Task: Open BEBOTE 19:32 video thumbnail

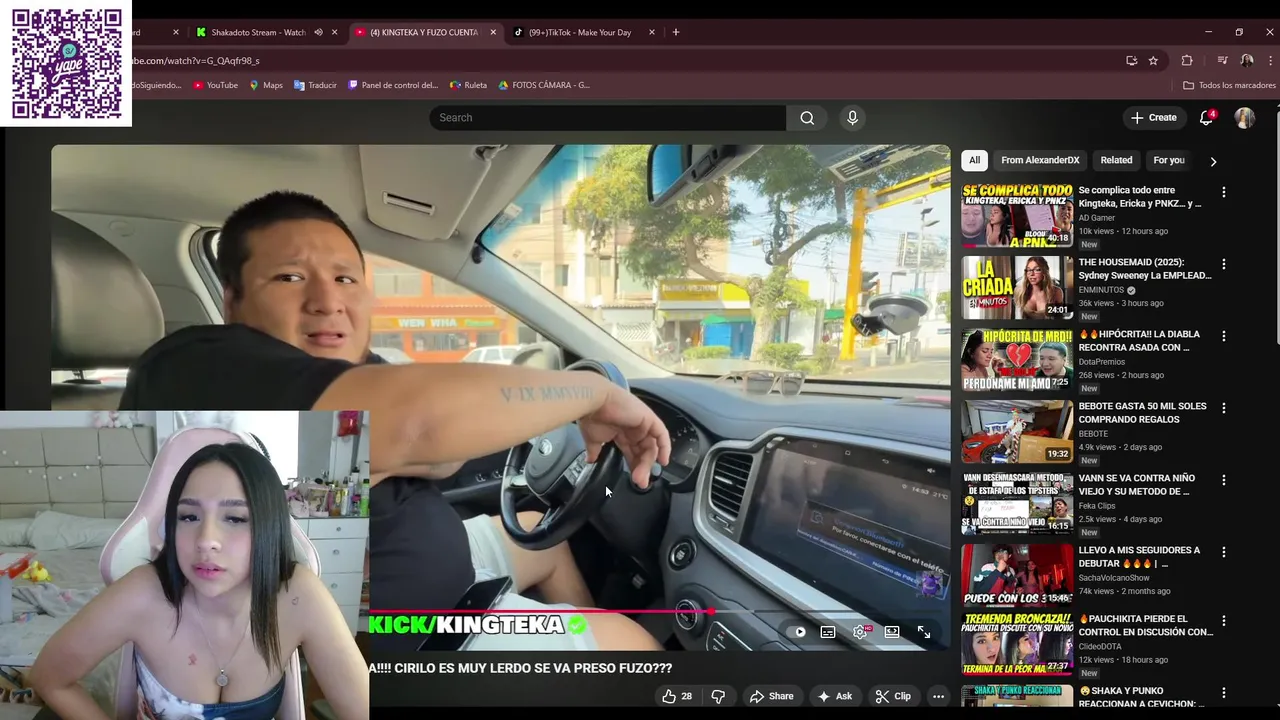Action: click(1017, 431)
